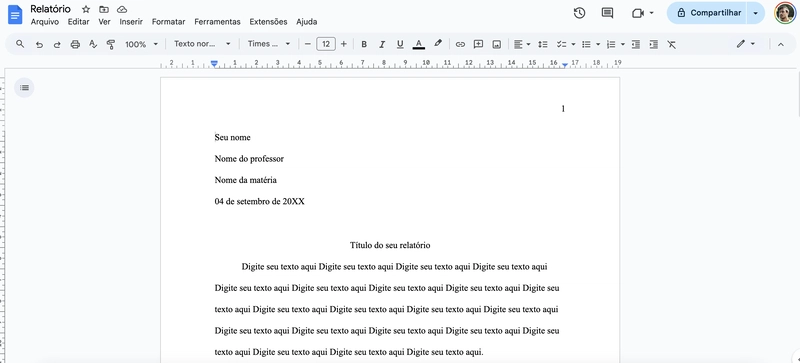Open the Editar menu
Viewport: 800px width, 363px height.
coord(79,22)
